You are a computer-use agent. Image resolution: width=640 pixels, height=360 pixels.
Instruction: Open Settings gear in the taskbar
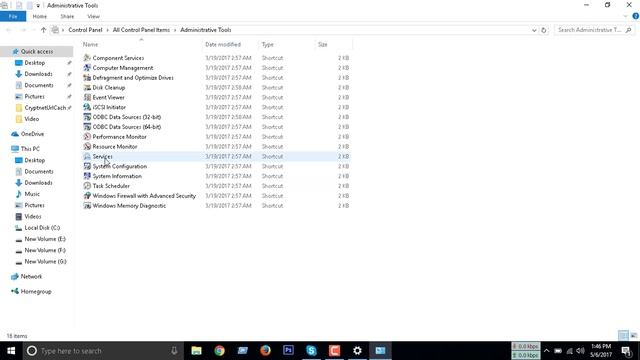tap(357, 351)
